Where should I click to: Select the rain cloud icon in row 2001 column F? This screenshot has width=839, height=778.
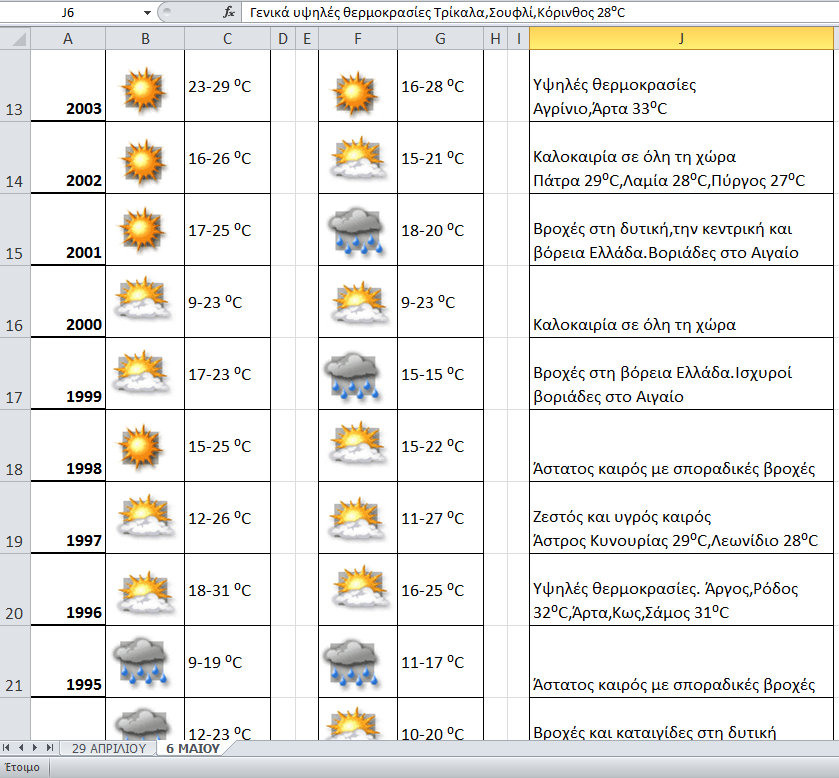[356, 230]
